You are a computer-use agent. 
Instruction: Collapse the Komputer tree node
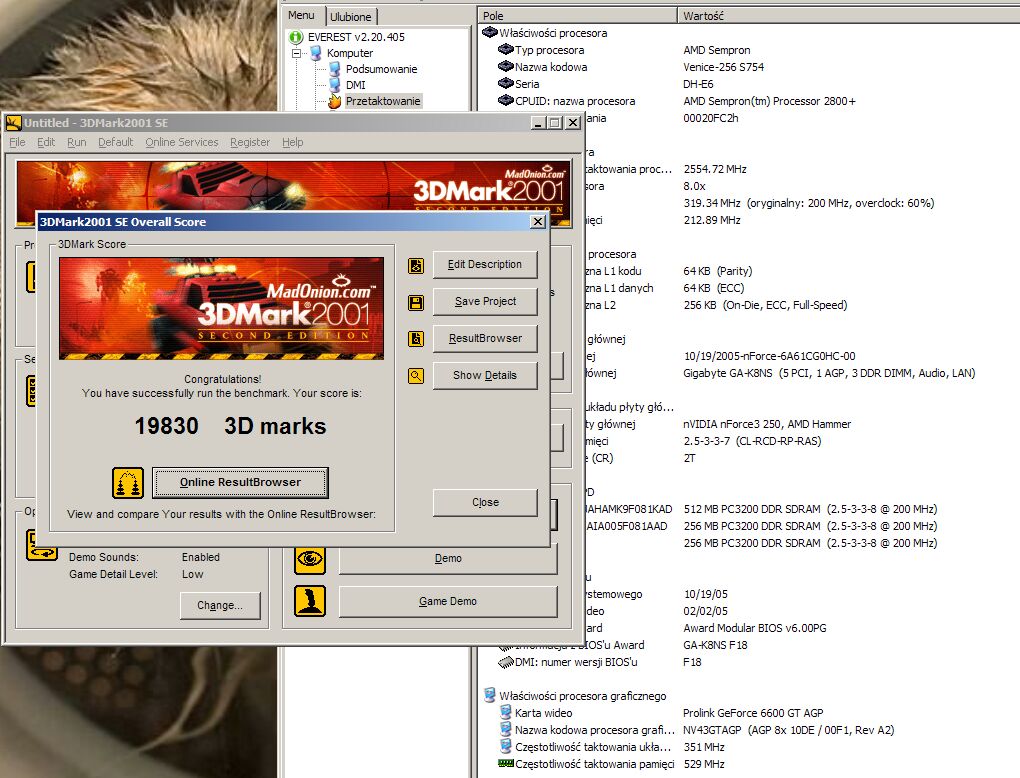[297, 53]
